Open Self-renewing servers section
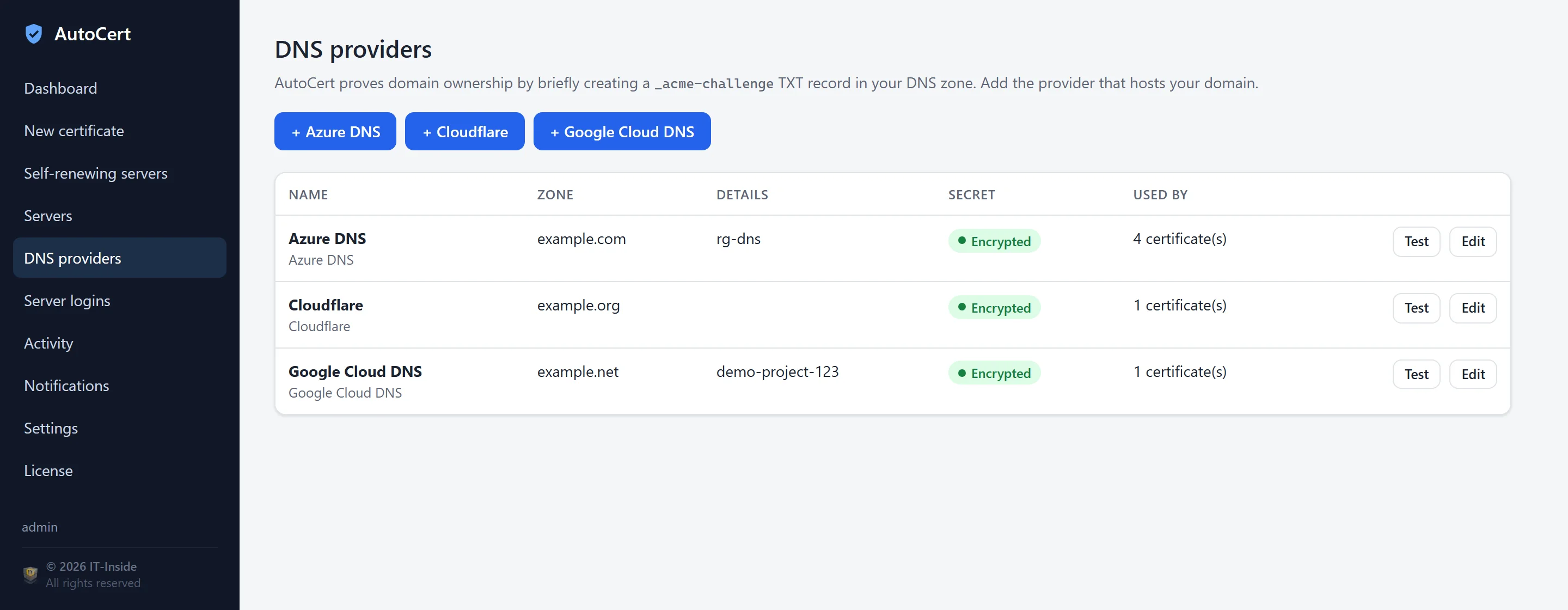Viewport: 1568px width, 610px height. pyautogui.click(x=119, y=174)
